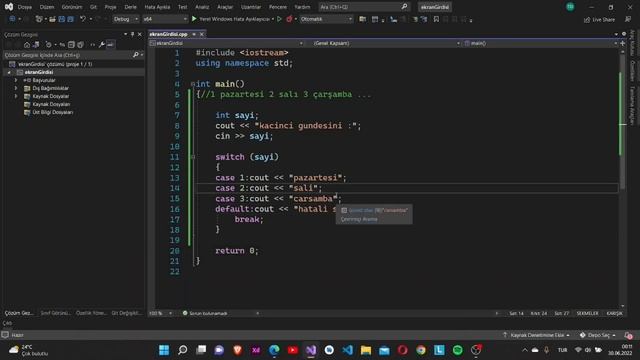Open Visual Studio Code from the taskbar
This screenshot has width=640, height=360.
(347, 350)
